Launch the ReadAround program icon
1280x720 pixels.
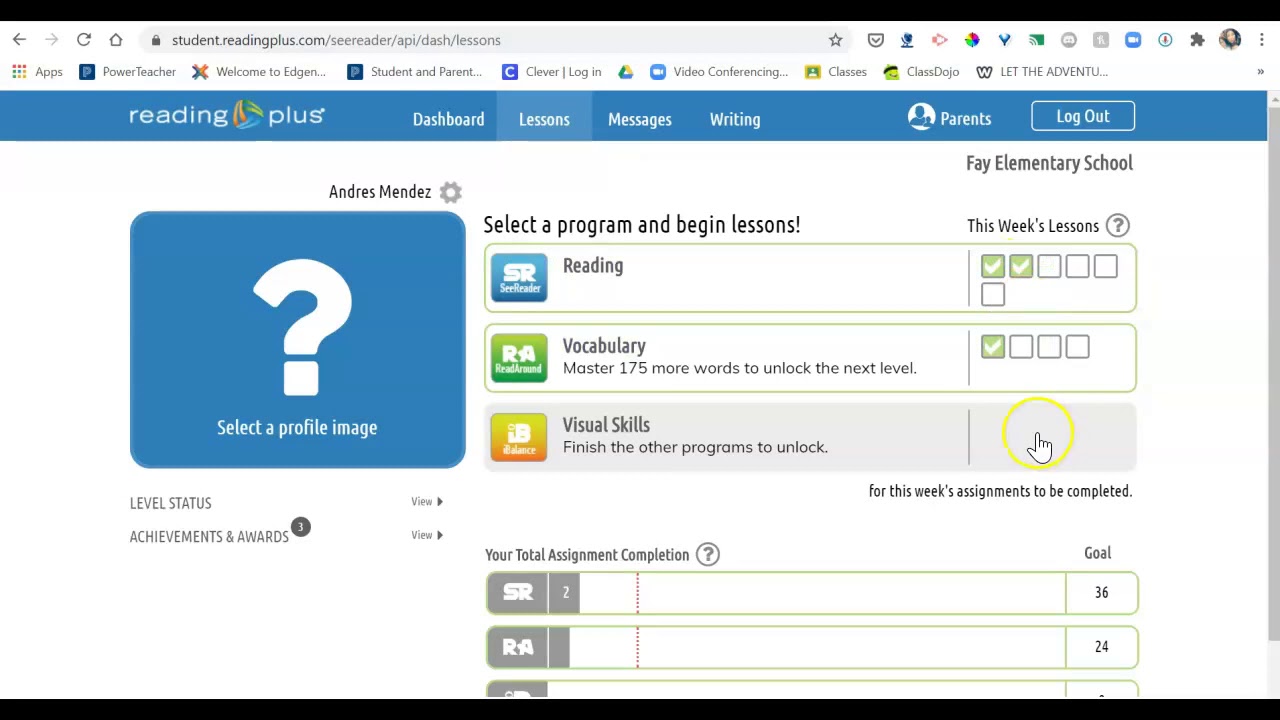519,357
